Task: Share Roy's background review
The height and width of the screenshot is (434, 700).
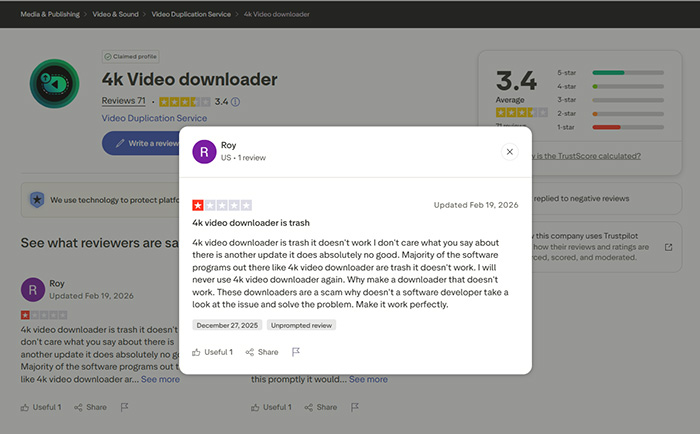Action: tap(90, 407)
